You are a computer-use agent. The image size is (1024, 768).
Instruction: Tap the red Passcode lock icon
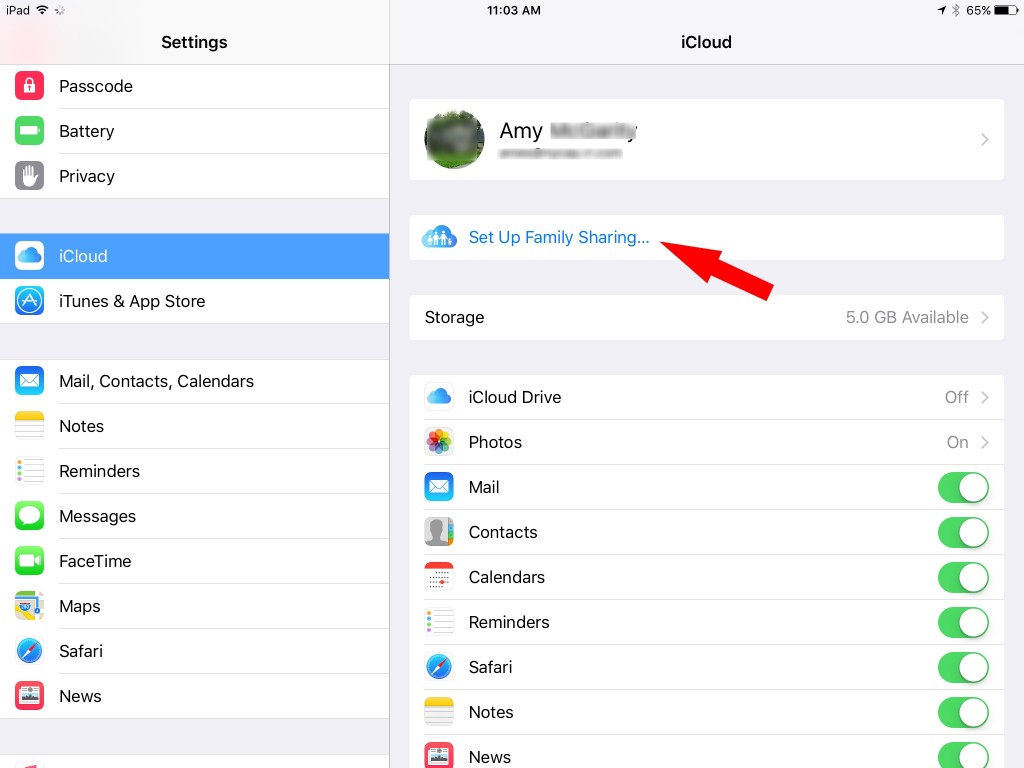click(29, 86)
